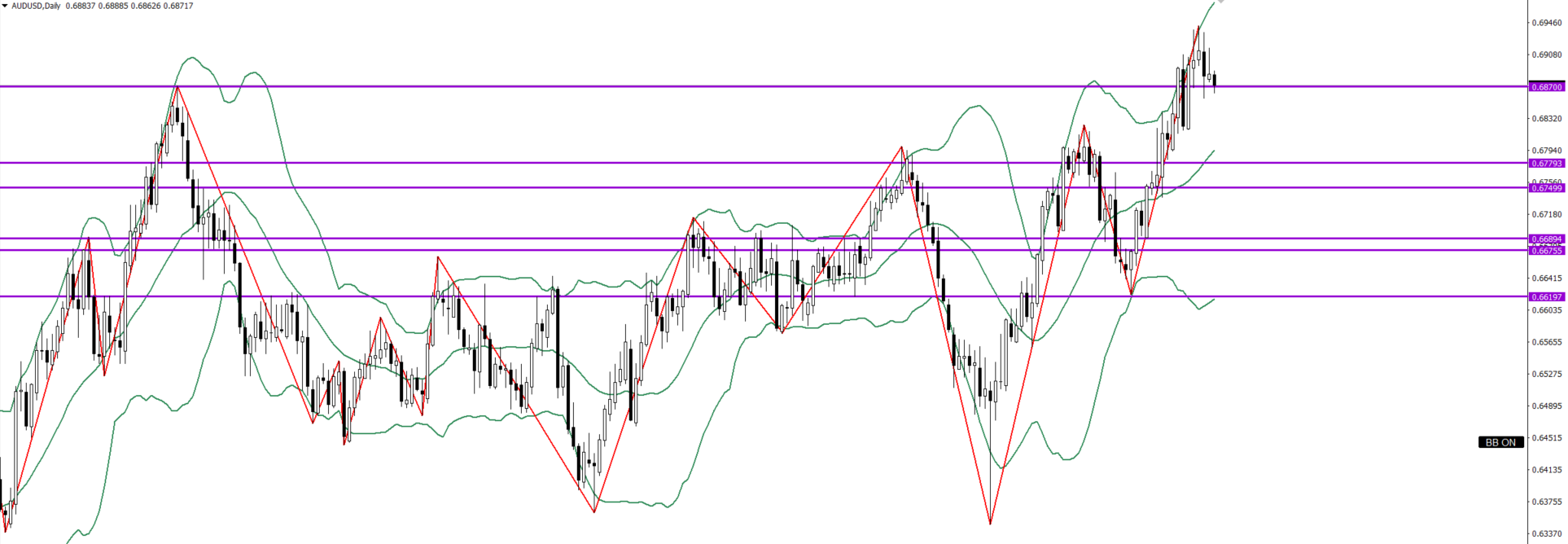Click the dropdown arrow beside AUDUSD,Daily
This screenshot has height=544, width=1568.
5,6
